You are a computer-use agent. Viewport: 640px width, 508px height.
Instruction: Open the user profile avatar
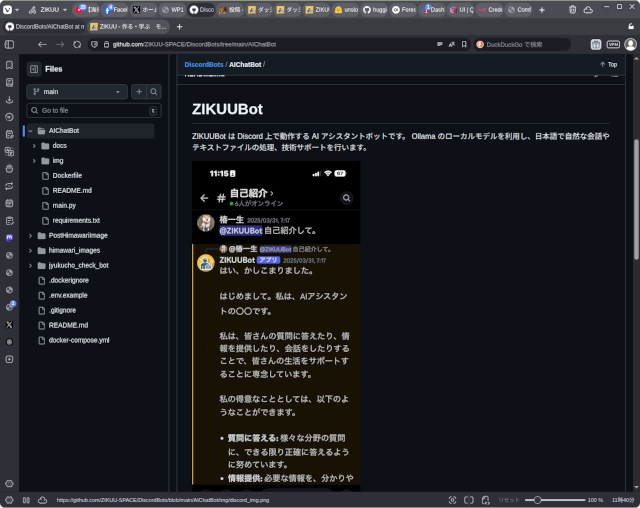[x=631, y=44]
